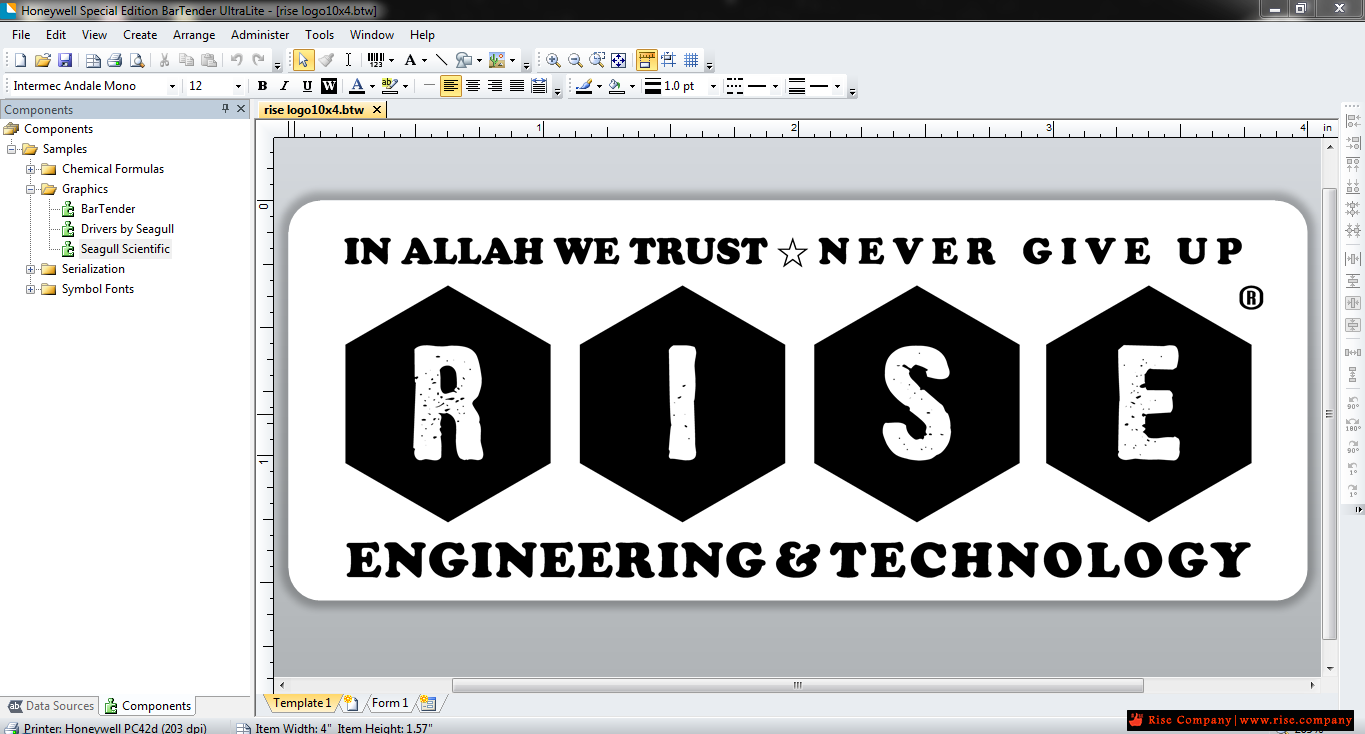Open the font name dropdown
The width and height of the screenshot is (1365, 734).
pyautogui.click(x=172, y=86)
